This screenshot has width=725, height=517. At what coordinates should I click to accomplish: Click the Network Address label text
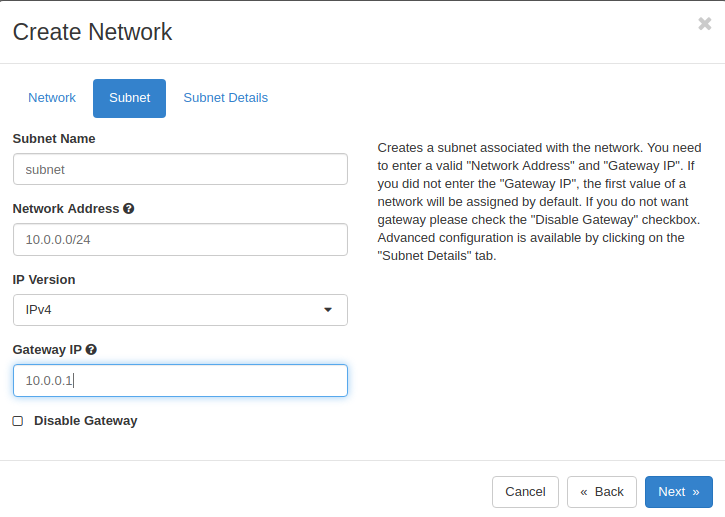[x=66, y=209]
